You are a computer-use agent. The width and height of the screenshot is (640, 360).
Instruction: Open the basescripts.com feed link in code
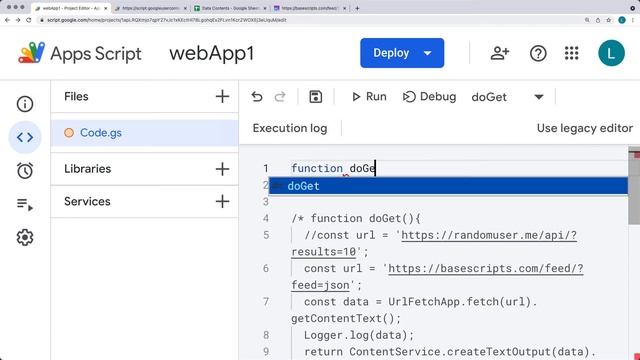485,269
